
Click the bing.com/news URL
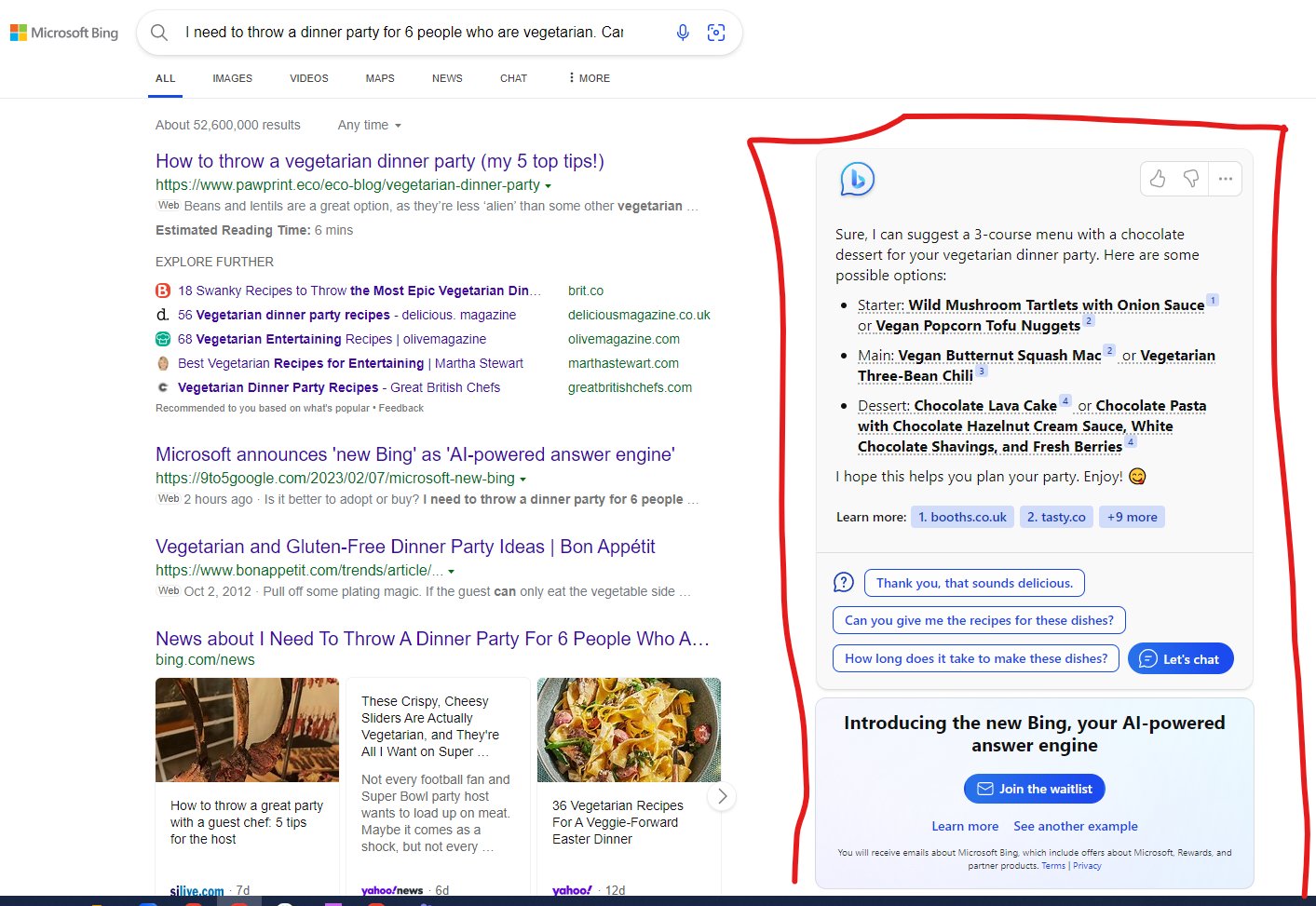tap(205, 660)
